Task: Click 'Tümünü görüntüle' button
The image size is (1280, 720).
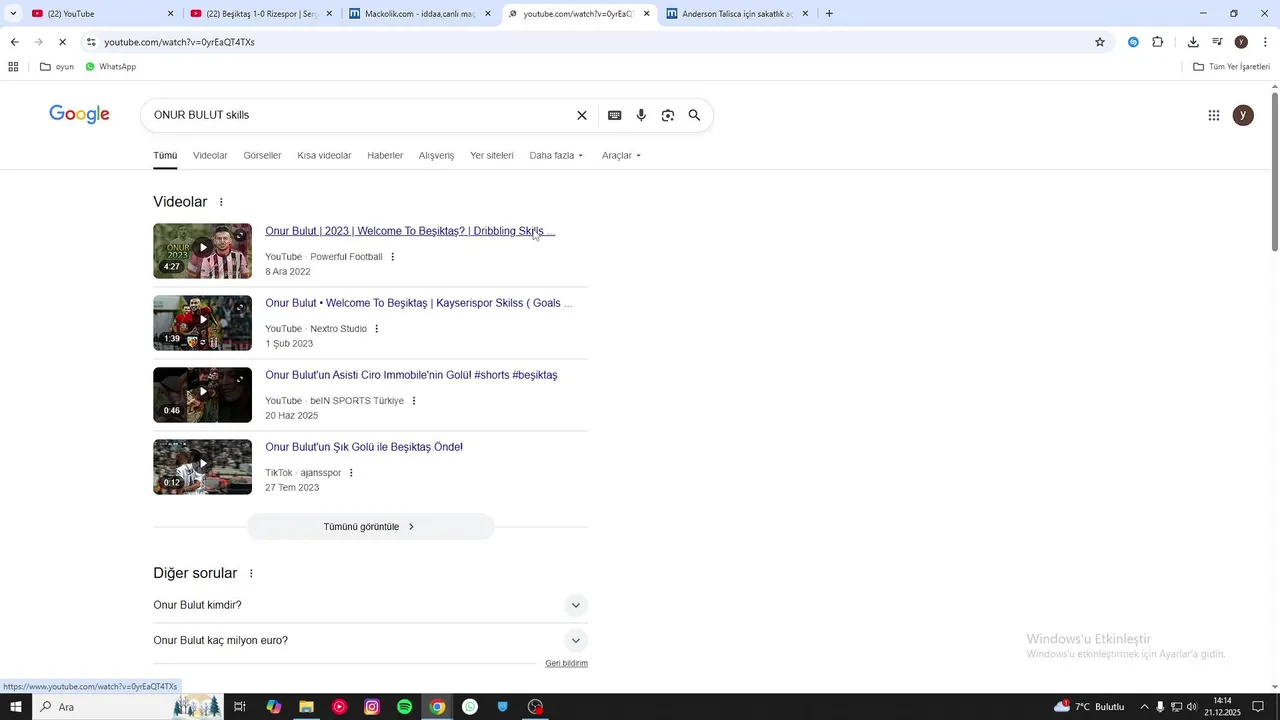Action: (370, 527)
